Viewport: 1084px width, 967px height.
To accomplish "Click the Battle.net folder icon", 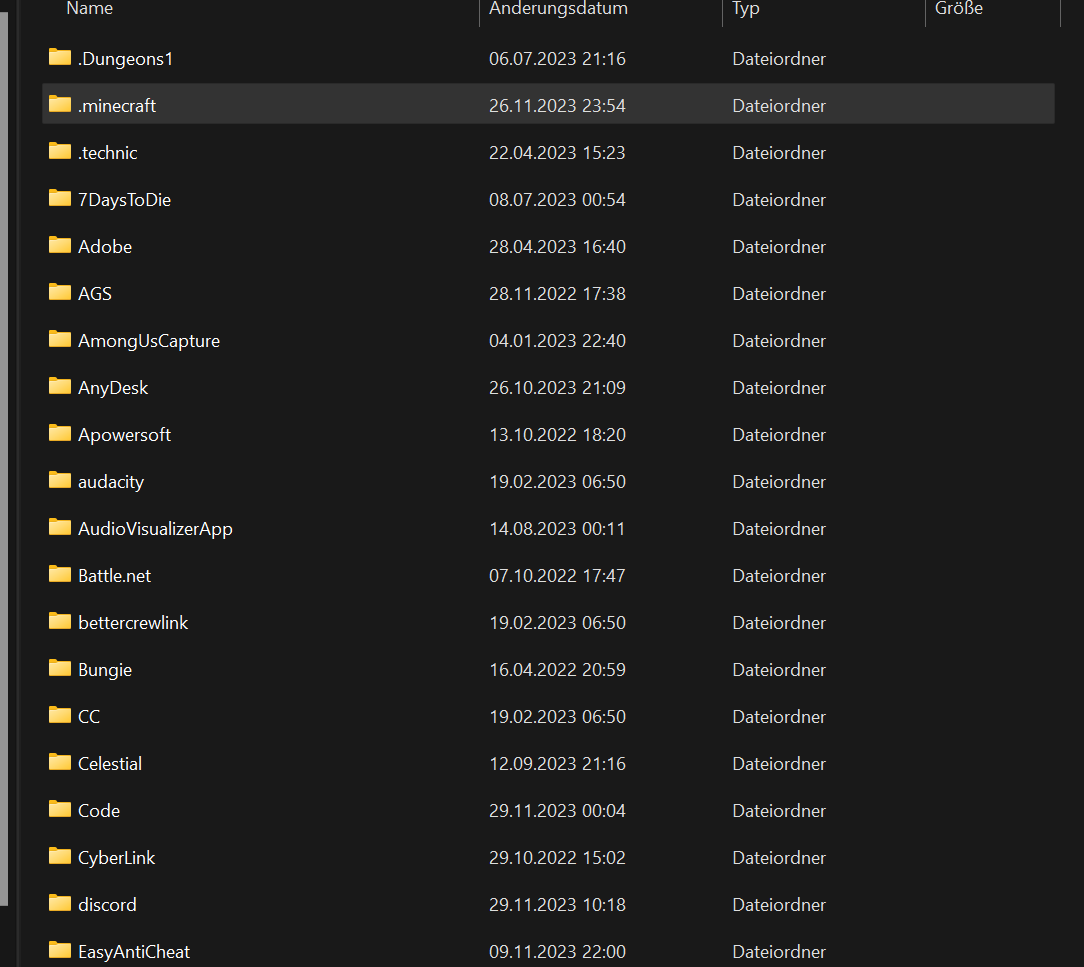I will point(60,574).
